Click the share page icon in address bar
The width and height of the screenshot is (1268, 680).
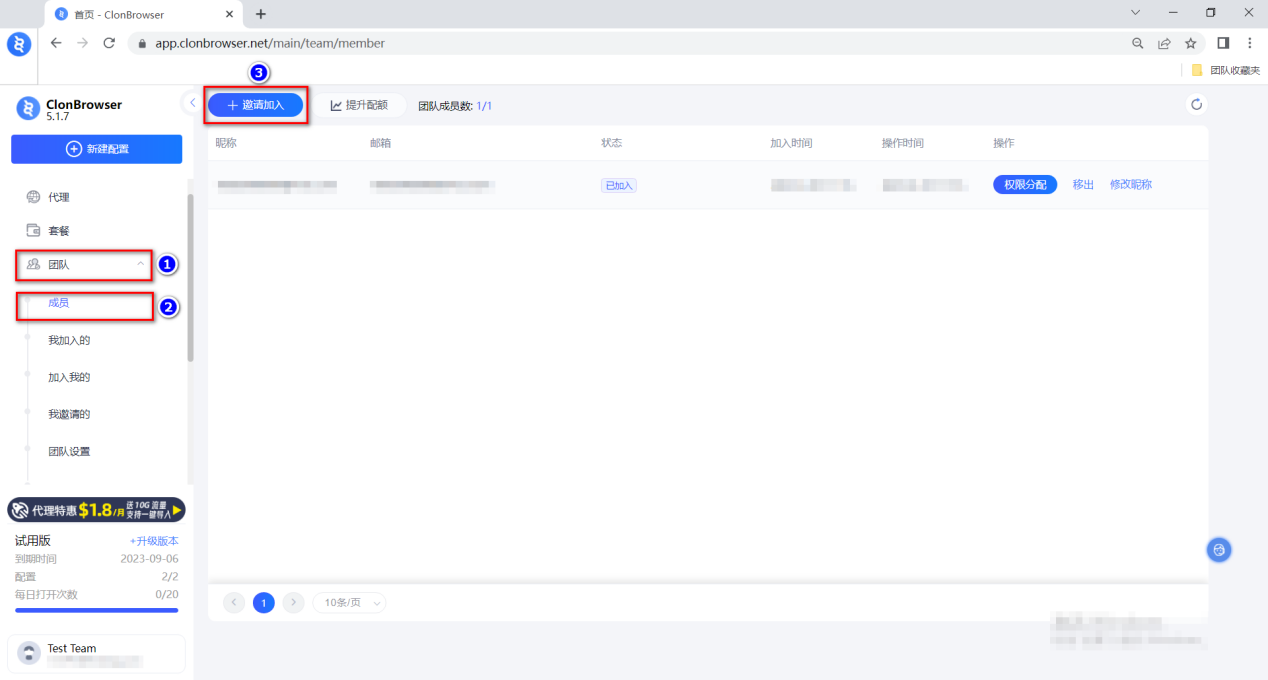(1164, 43)
